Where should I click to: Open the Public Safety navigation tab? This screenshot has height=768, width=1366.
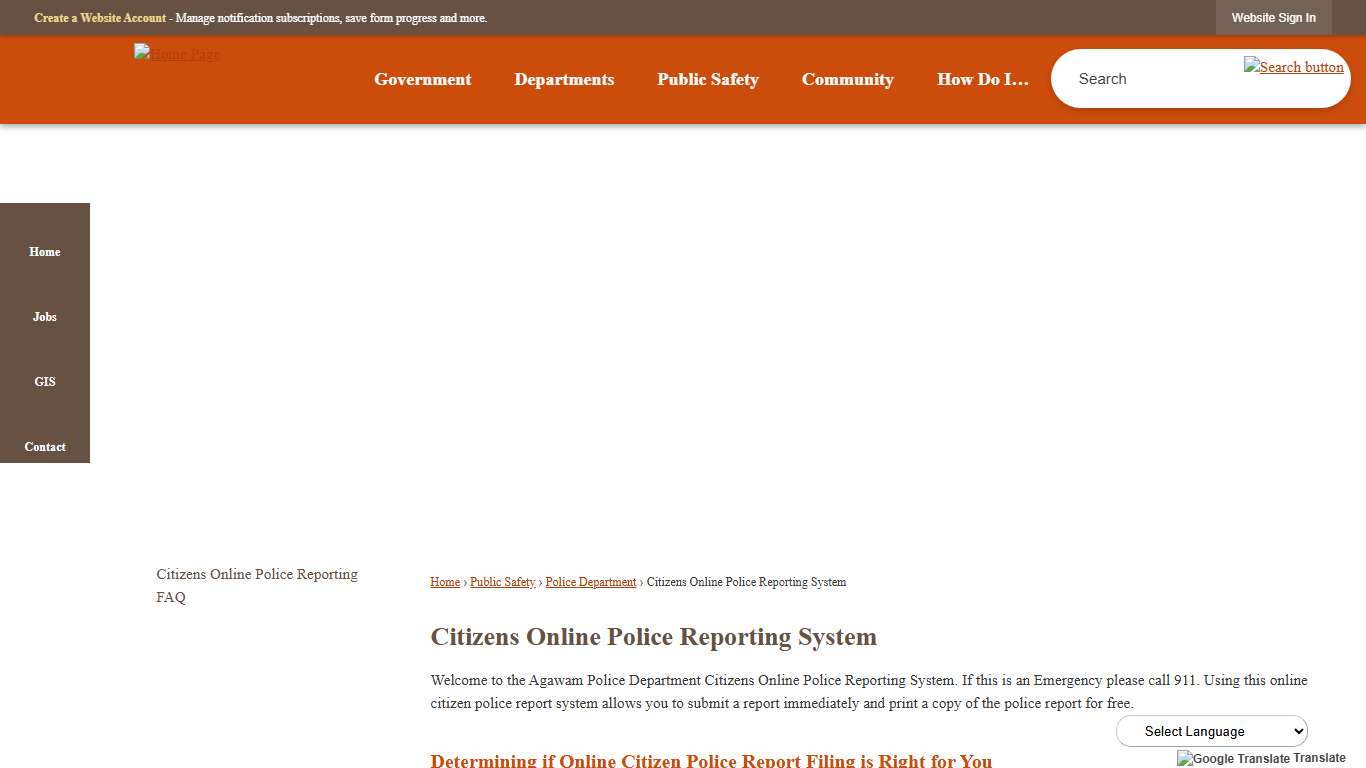(x=707, y=79)
